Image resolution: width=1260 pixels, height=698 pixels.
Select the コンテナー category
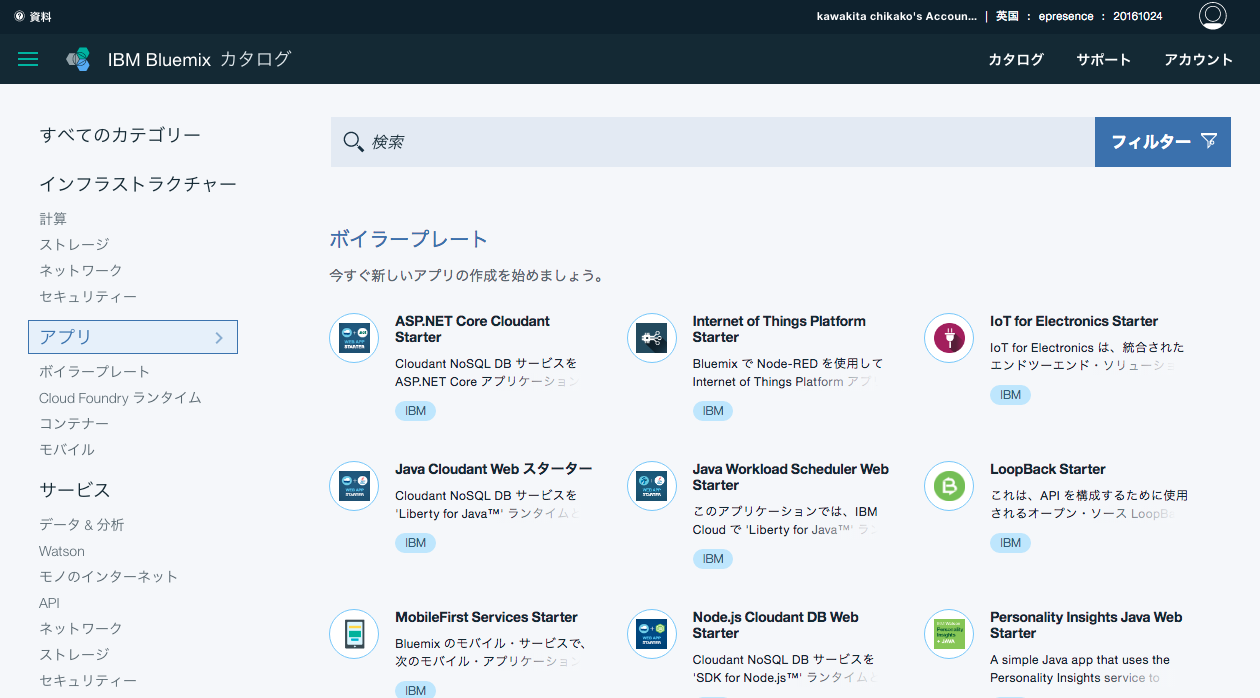(x=74, y=423)
